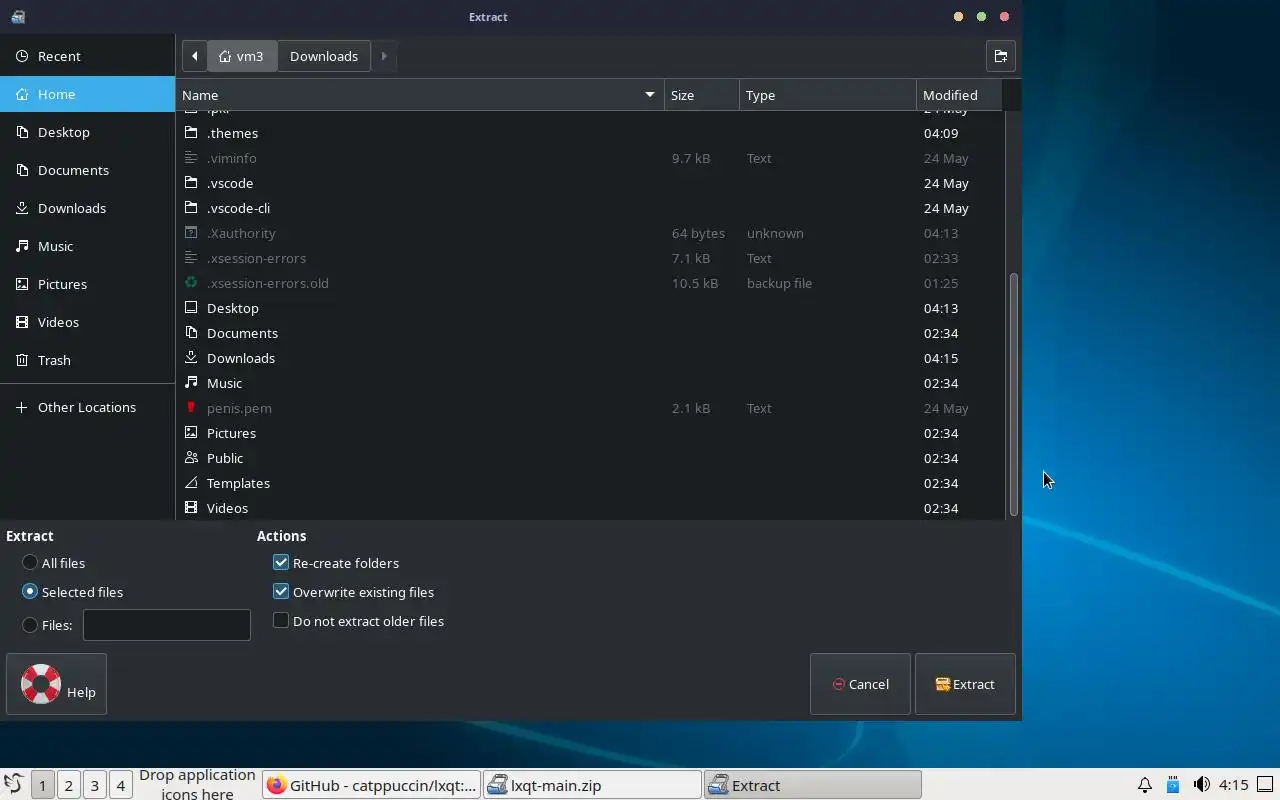Image resolution: width=1280 pixels, height=800 pixels.
Task: Click the Pictures icon in sidebar
Action: tap(22, 284)
